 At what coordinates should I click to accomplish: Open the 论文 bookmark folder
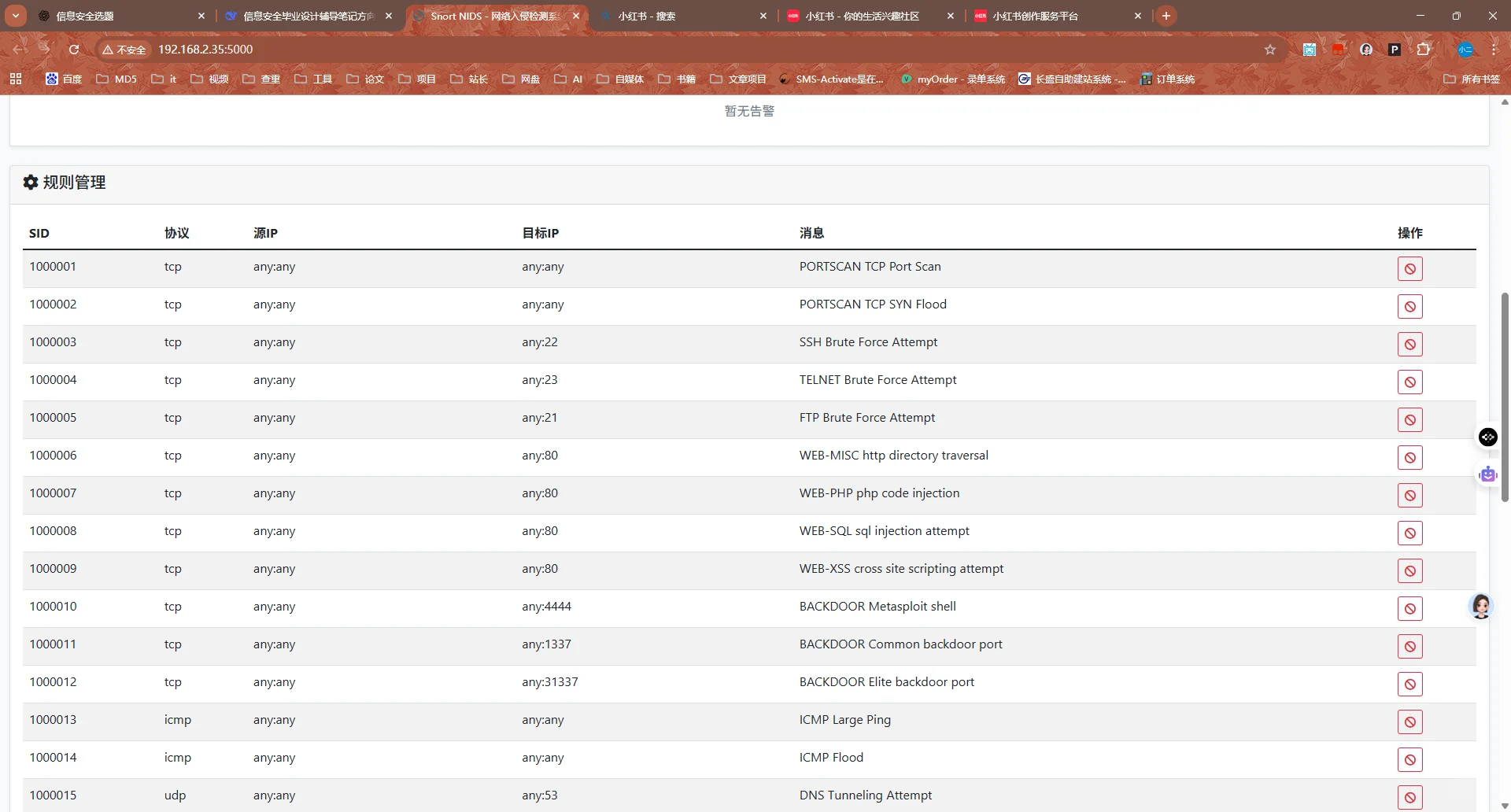[x=365, y=79]
